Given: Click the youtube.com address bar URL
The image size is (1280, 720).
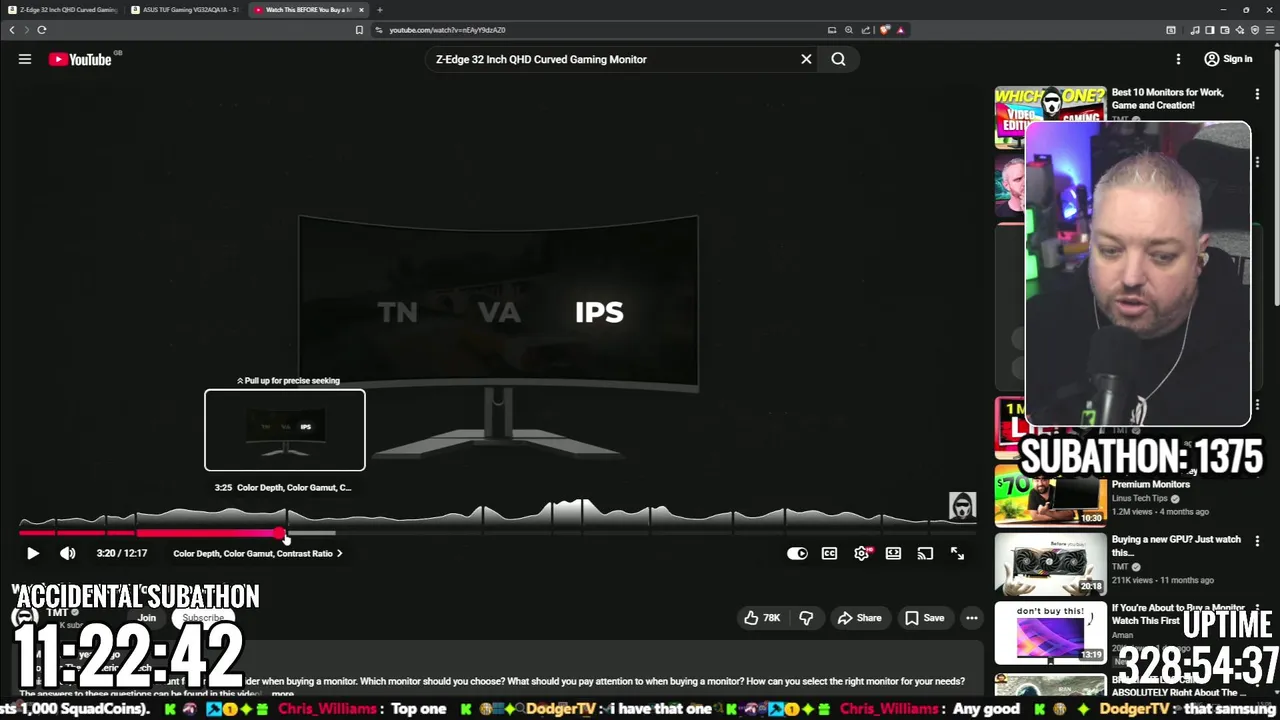Looking at the screenshot, I should (x=447, y=30).
